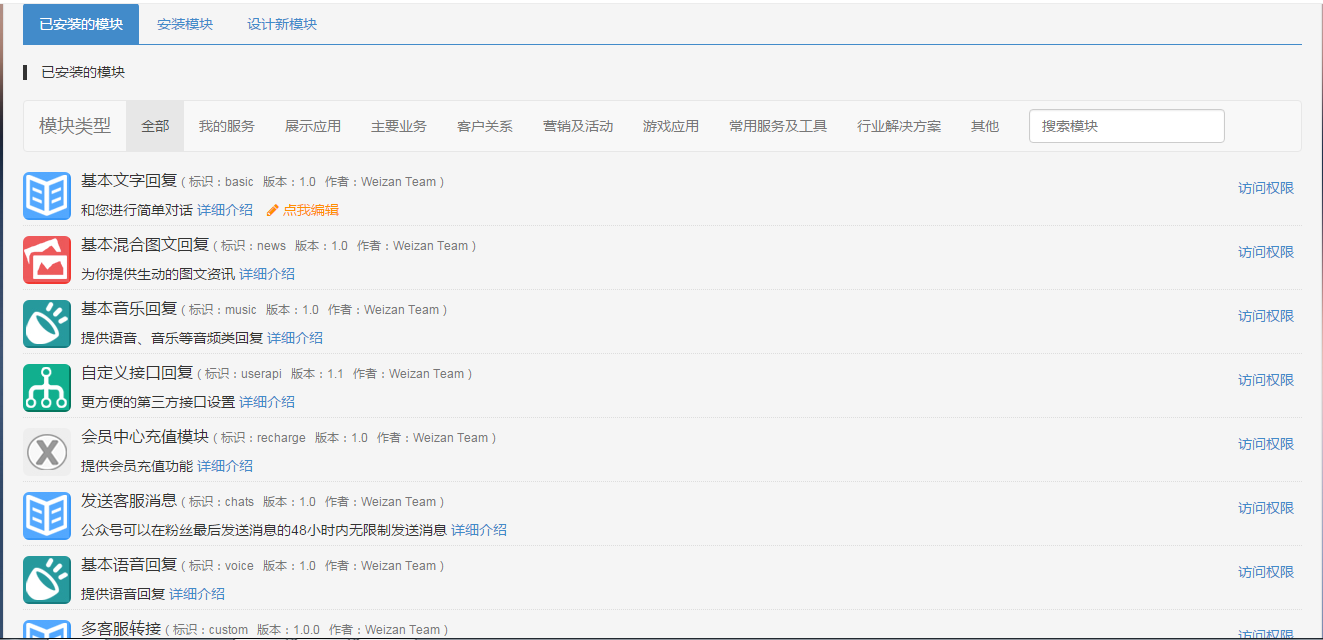Open 详细介绍 for 发送客服消息

479,530
